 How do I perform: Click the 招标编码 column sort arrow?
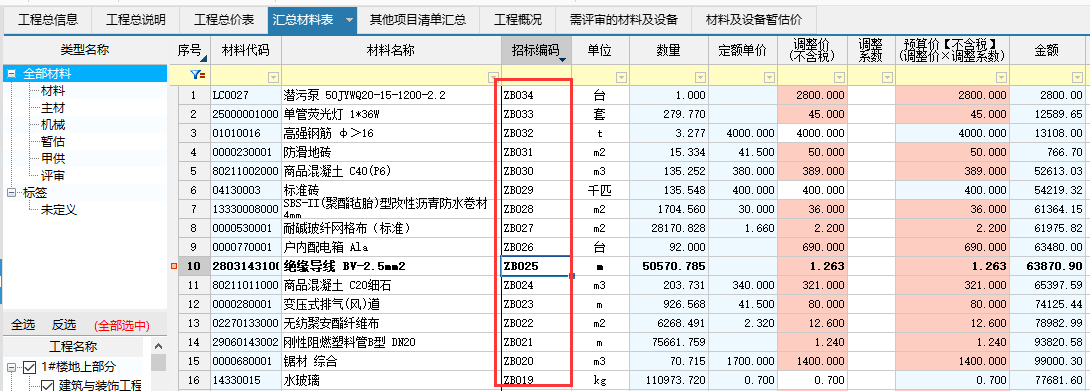pos(563,61)
